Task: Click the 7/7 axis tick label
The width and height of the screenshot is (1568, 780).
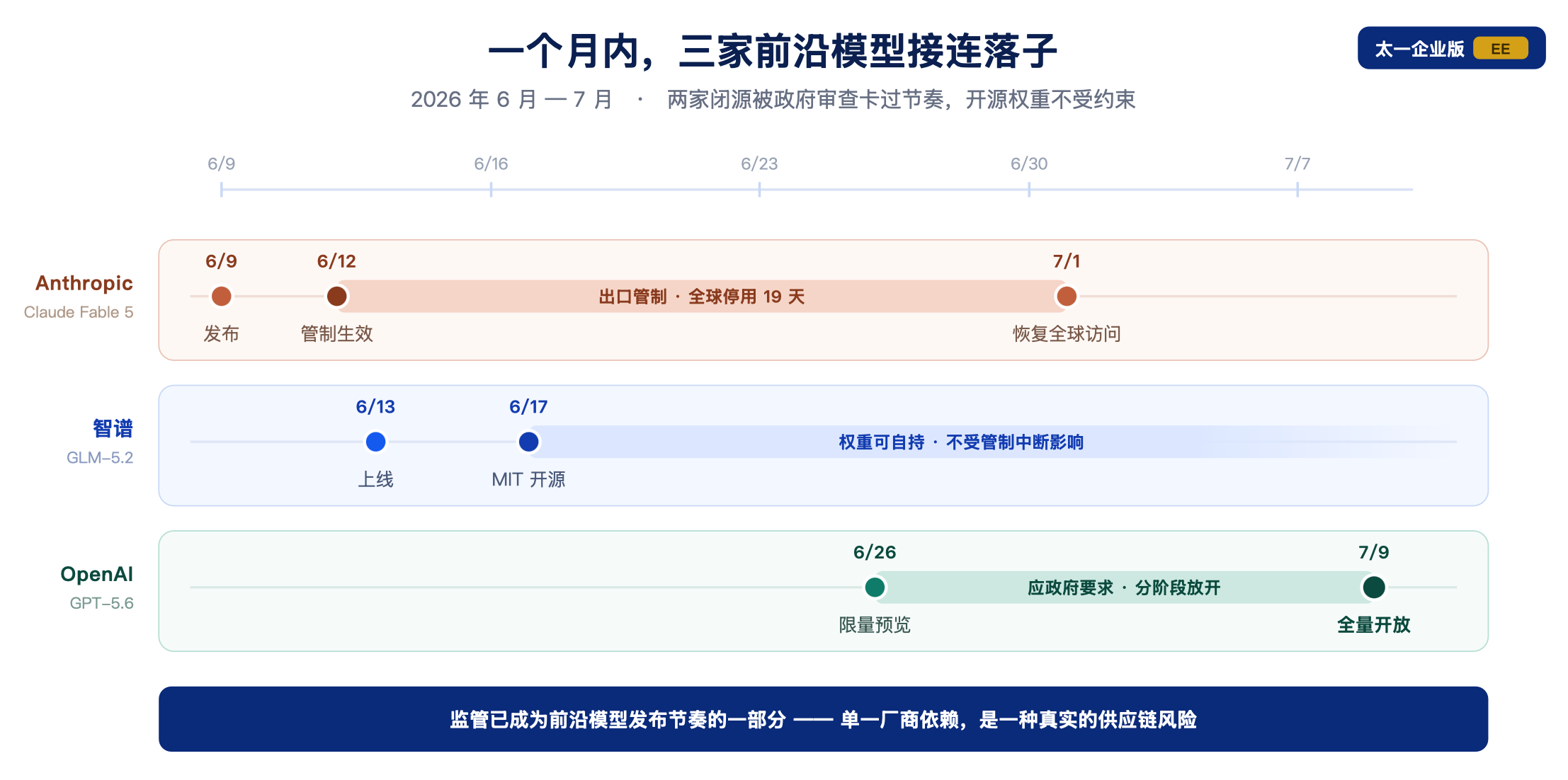Action: (1297, 164)
